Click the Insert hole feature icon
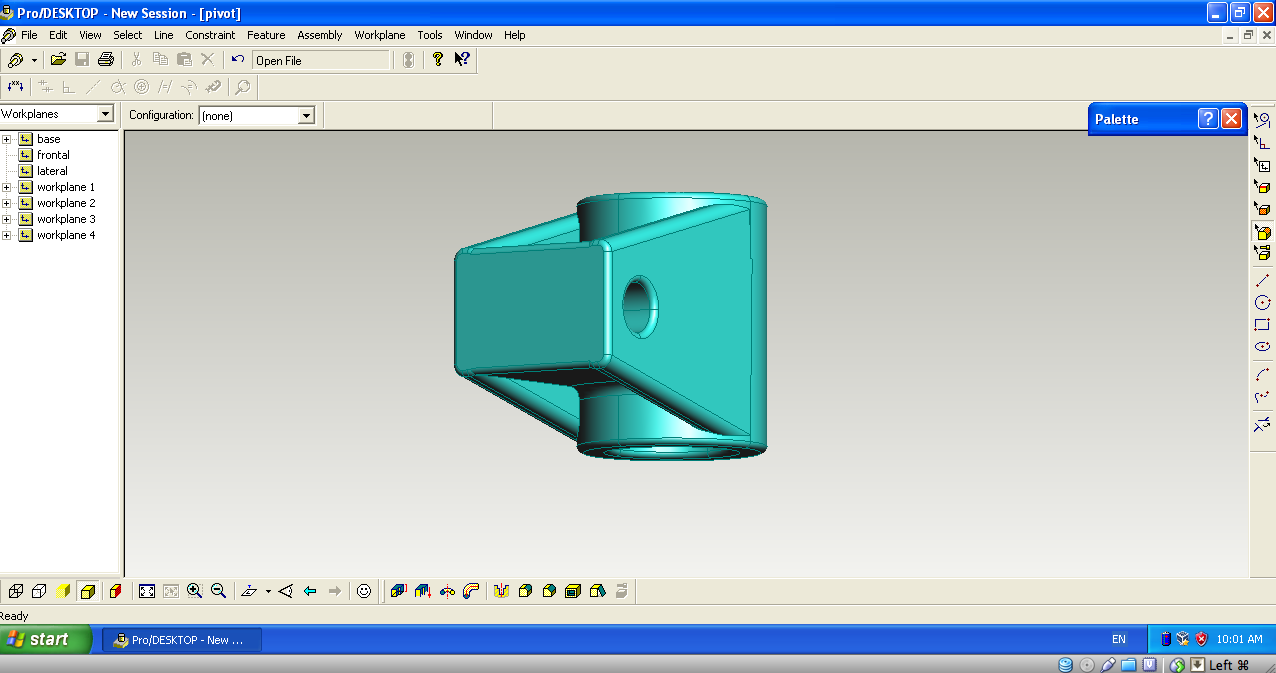This screenshot has width=1276, height=673. (x=502, y=591)
